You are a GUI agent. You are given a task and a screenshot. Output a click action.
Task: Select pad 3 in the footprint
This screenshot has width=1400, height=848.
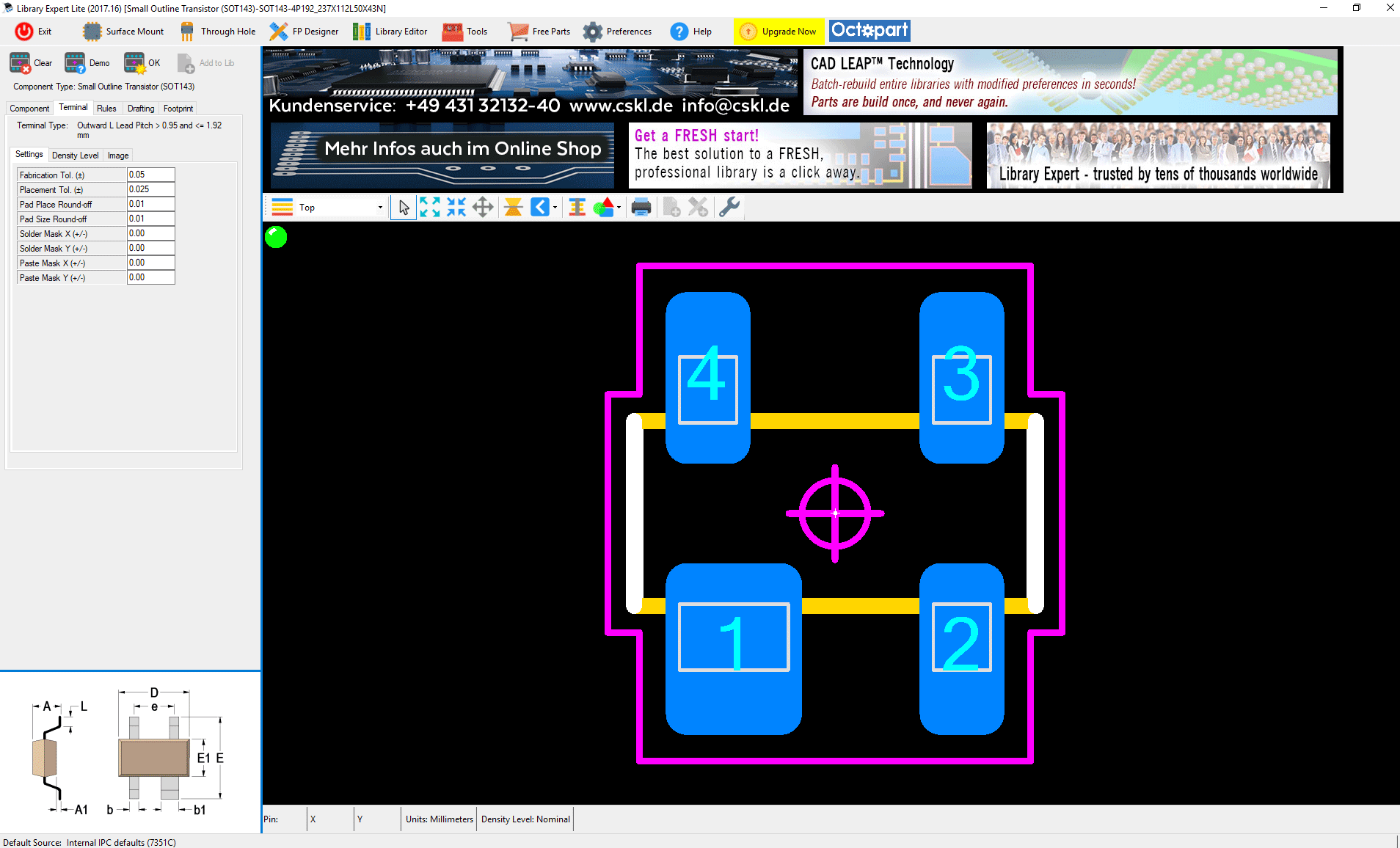click(962, 378)
